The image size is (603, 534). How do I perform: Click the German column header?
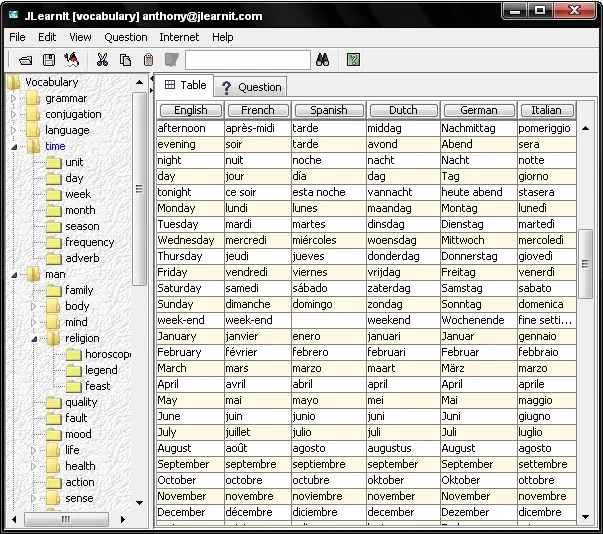(478, 110)
